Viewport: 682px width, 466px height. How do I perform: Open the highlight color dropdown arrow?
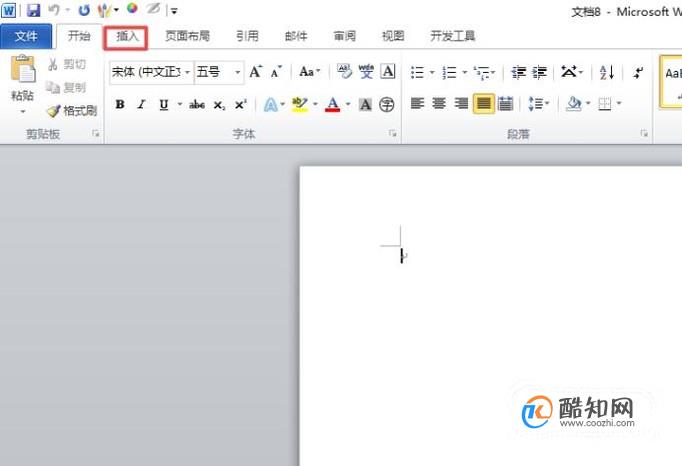[x=315, y=104]
